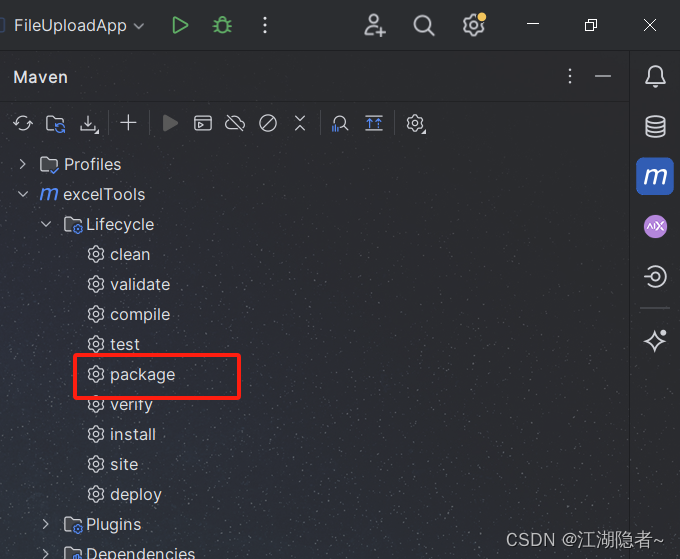Select the package lifecycle phase
680x559 pixels.
(x=131, y=374)
